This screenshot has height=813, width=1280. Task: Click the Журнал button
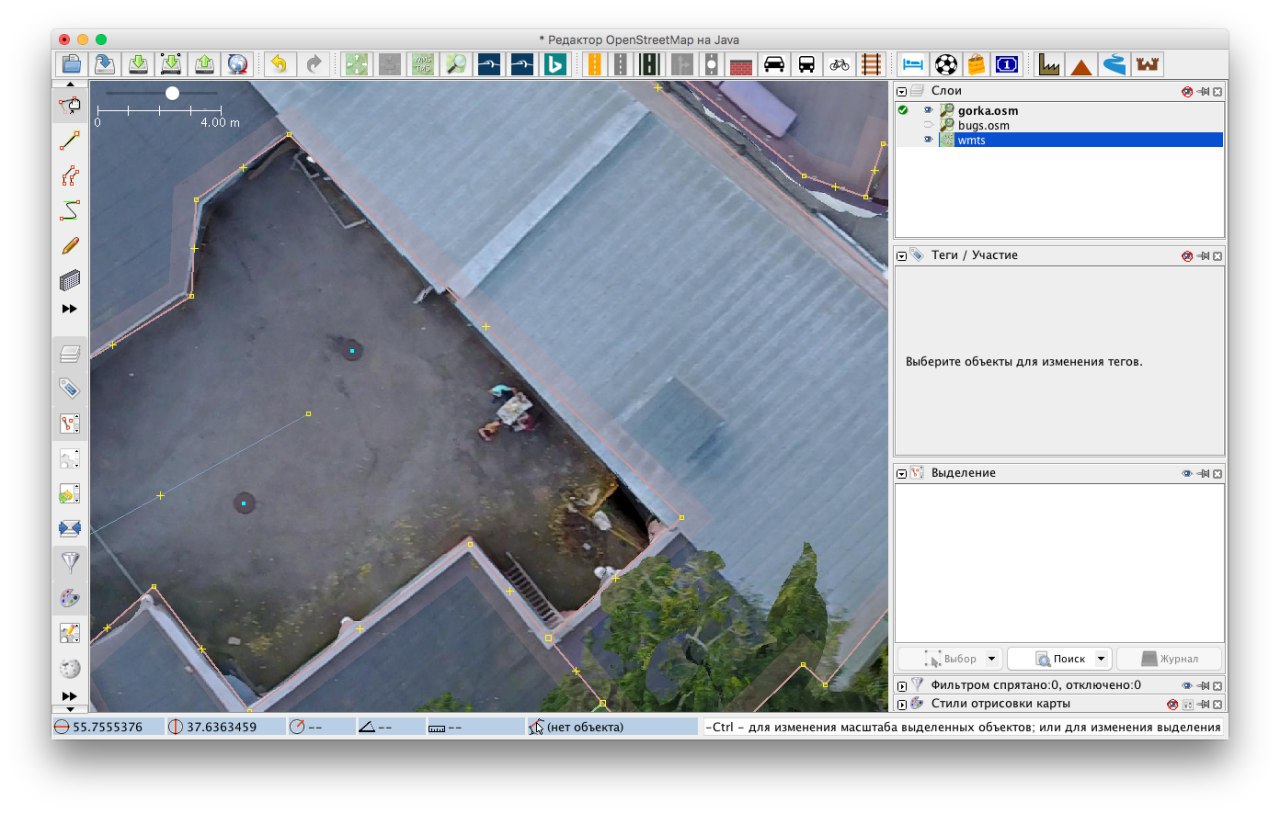coord(1169,659)
